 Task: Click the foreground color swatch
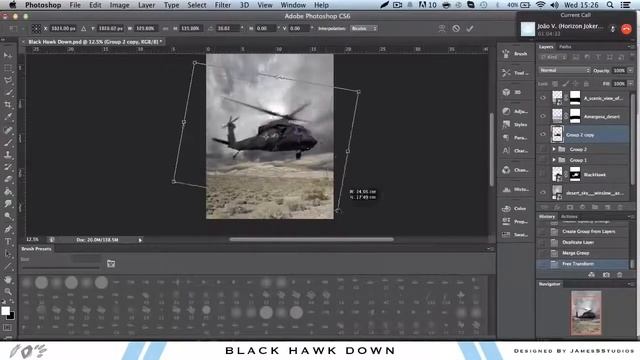click(x=5, y=311)
